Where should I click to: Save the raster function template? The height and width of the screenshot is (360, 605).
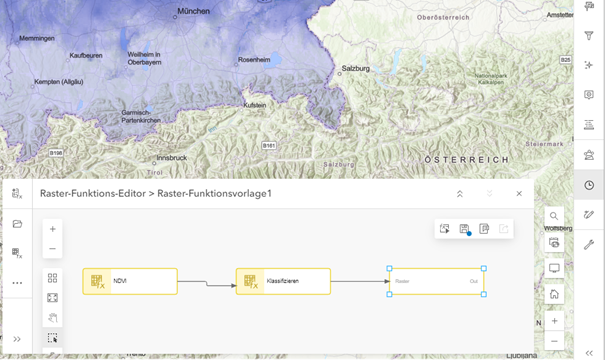pyautogui.click(x=464, y=228)
